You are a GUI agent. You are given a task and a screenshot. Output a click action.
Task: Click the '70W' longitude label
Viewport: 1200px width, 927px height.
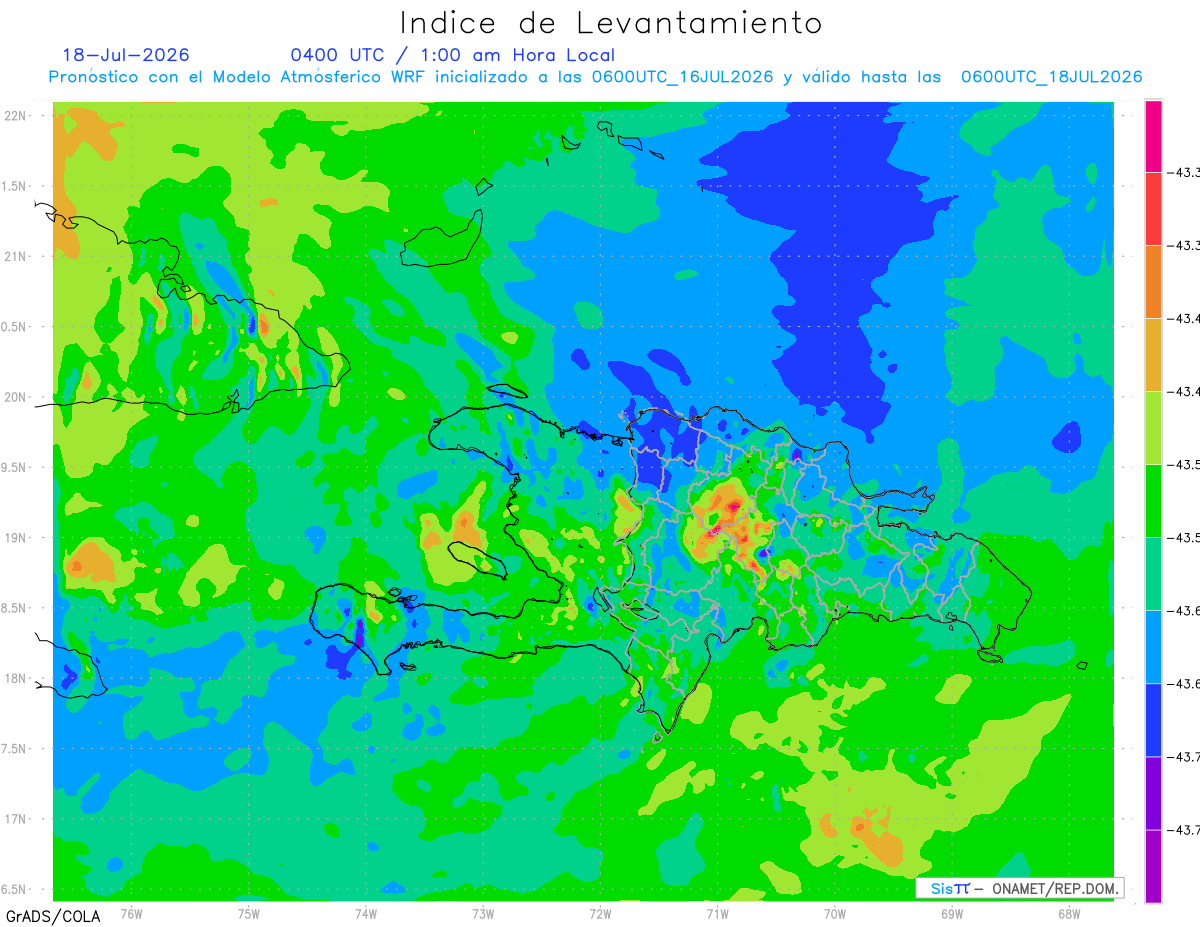tap(835, 913)
